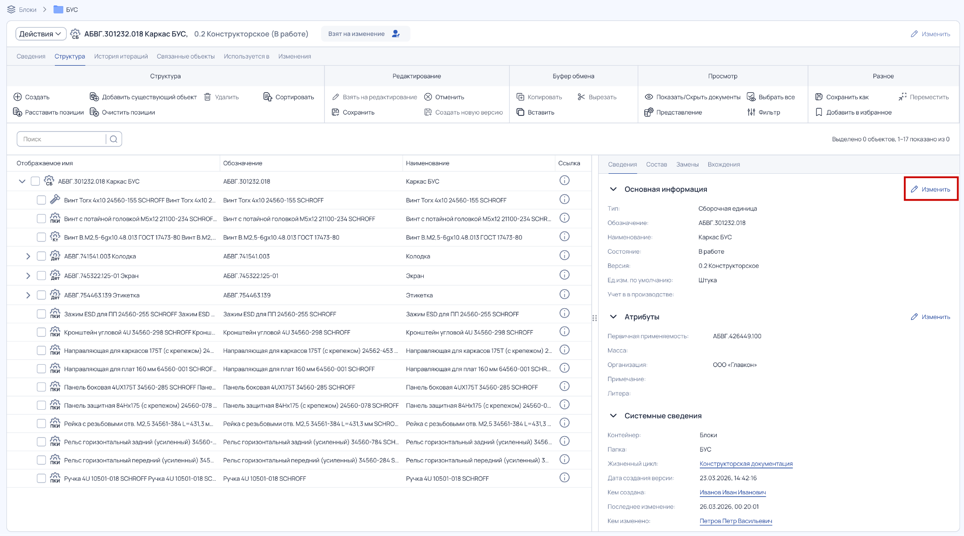Open info link icon for Колодка row
The image size is (964, 536).
click(564, 256)
